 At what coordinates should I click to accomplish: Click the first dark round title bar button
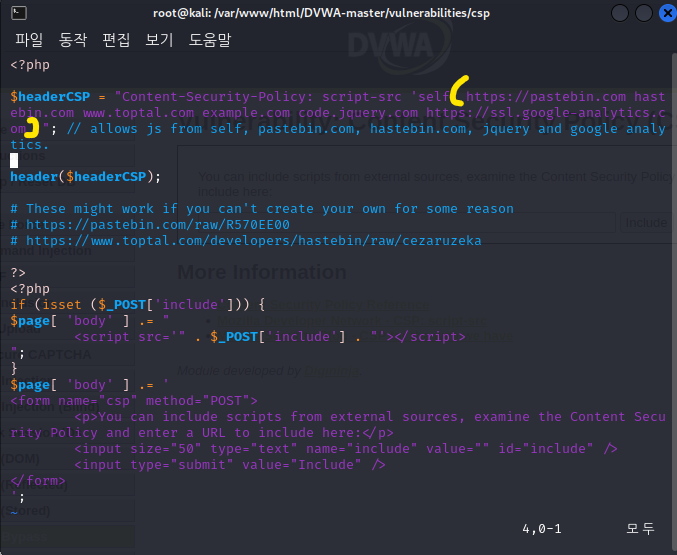[620, 13]
